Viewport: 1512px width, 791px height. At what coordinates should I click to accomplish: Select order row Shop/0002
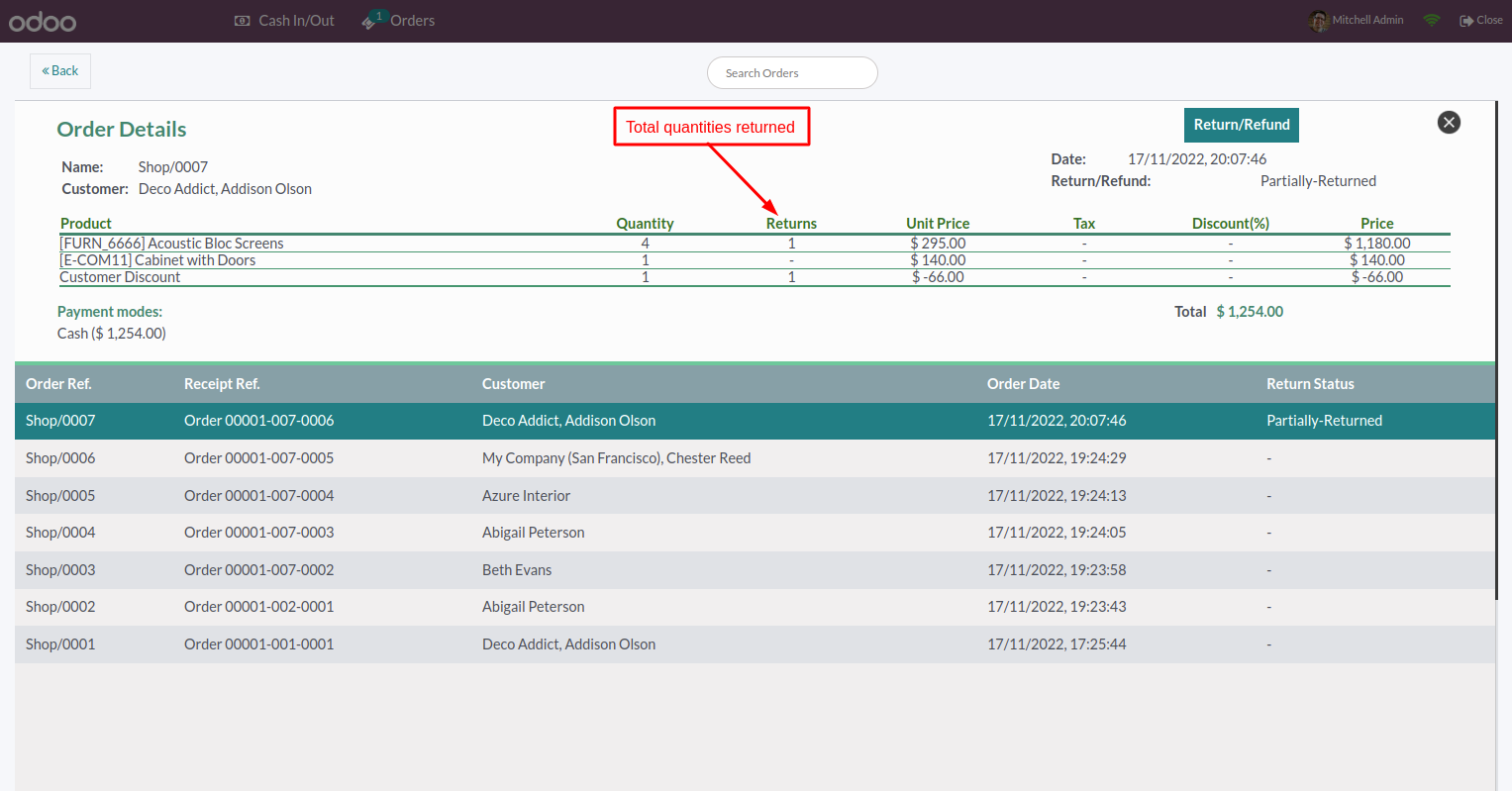tap(755, 607)
